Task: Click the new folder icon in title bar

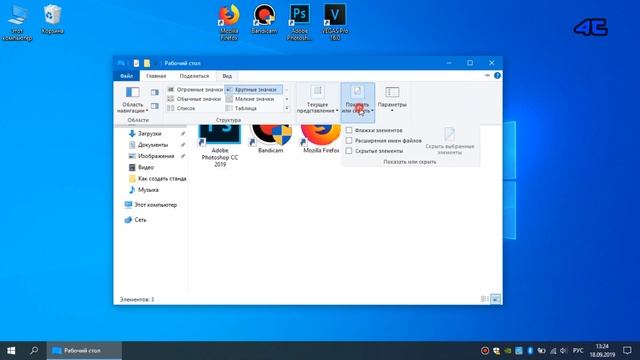Action: coord(147,63)
